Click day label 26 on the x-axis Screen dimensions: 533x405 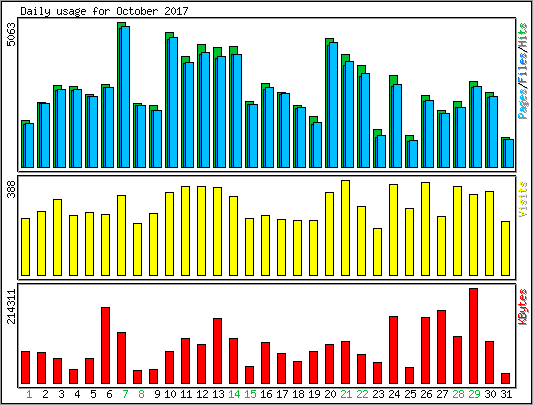pos(426,394)
